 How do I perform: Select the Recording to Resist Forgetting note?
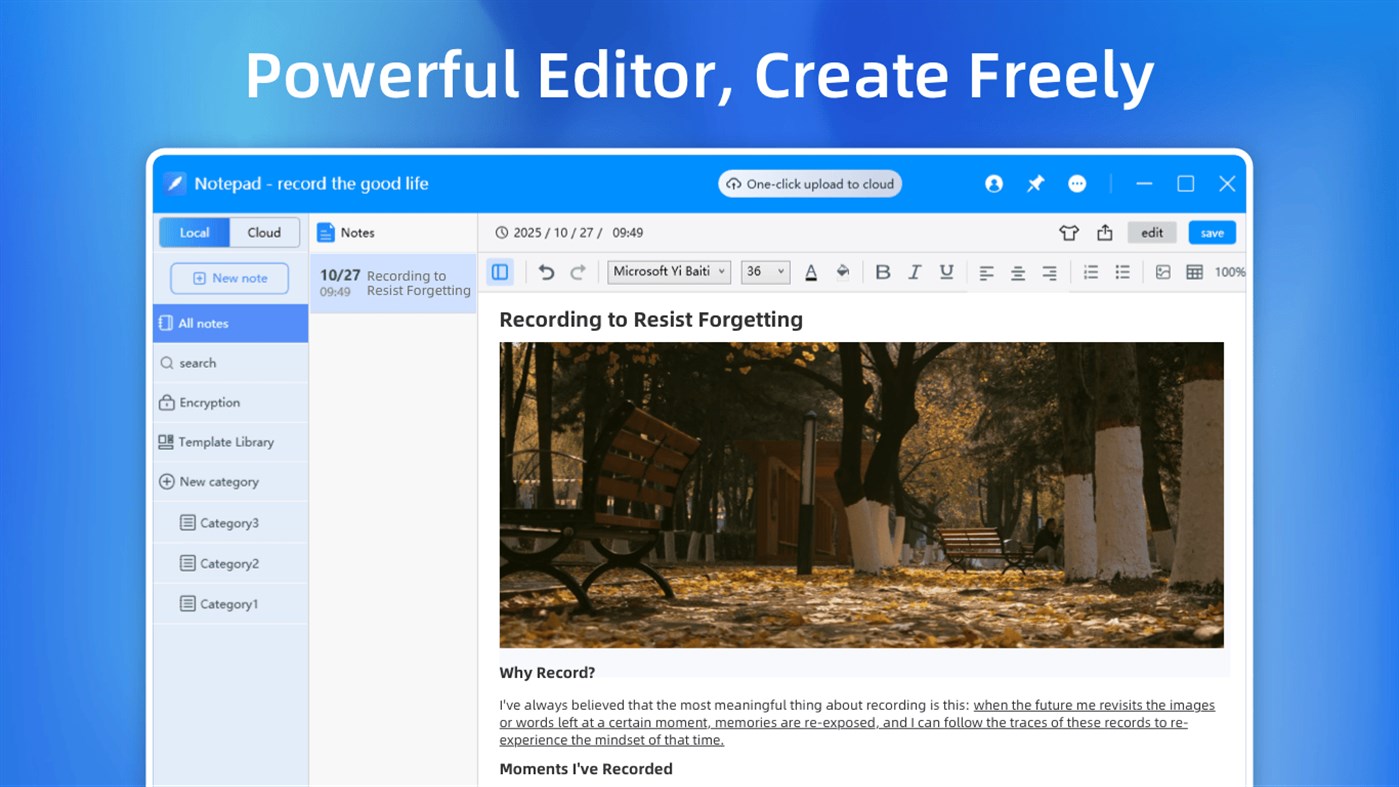pyautogui.click(x=393, y=283)
